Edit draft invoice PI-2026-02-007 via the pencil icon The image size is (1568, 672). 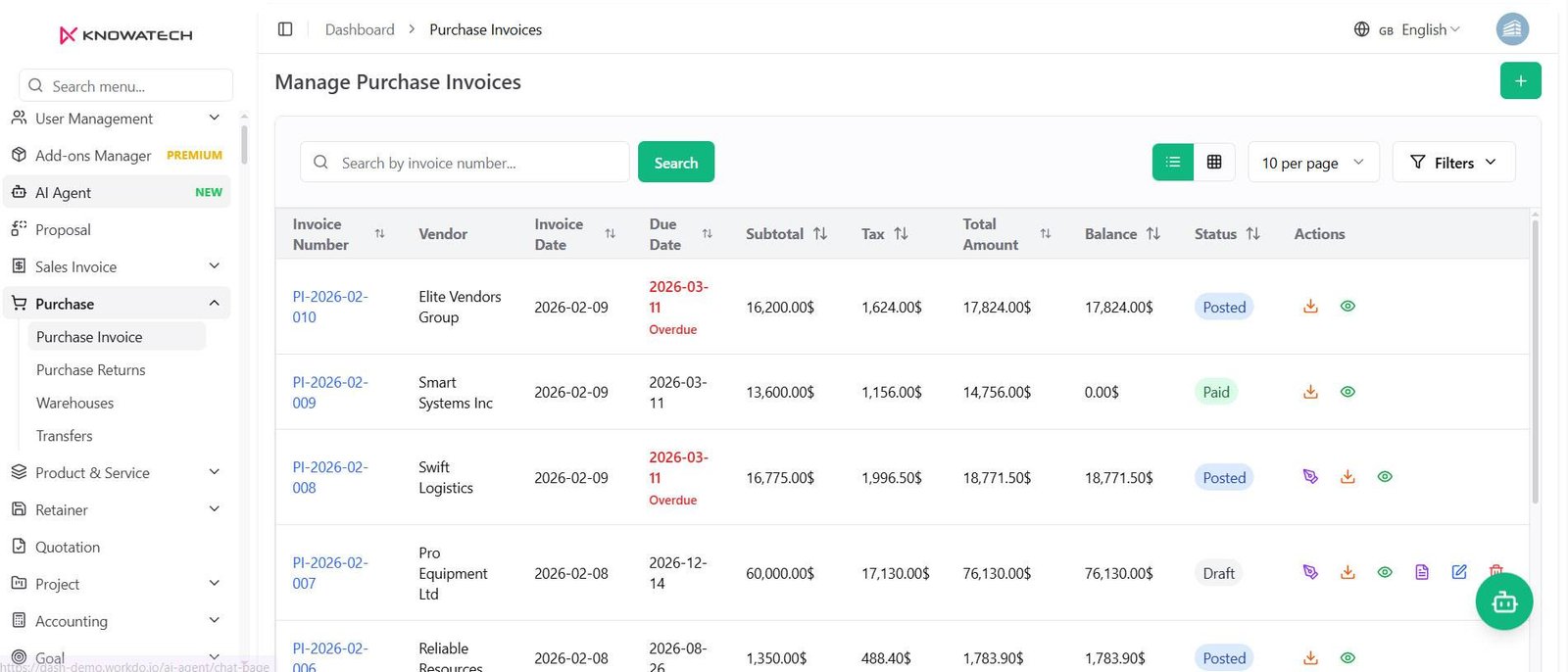[x=1459, y=572]
